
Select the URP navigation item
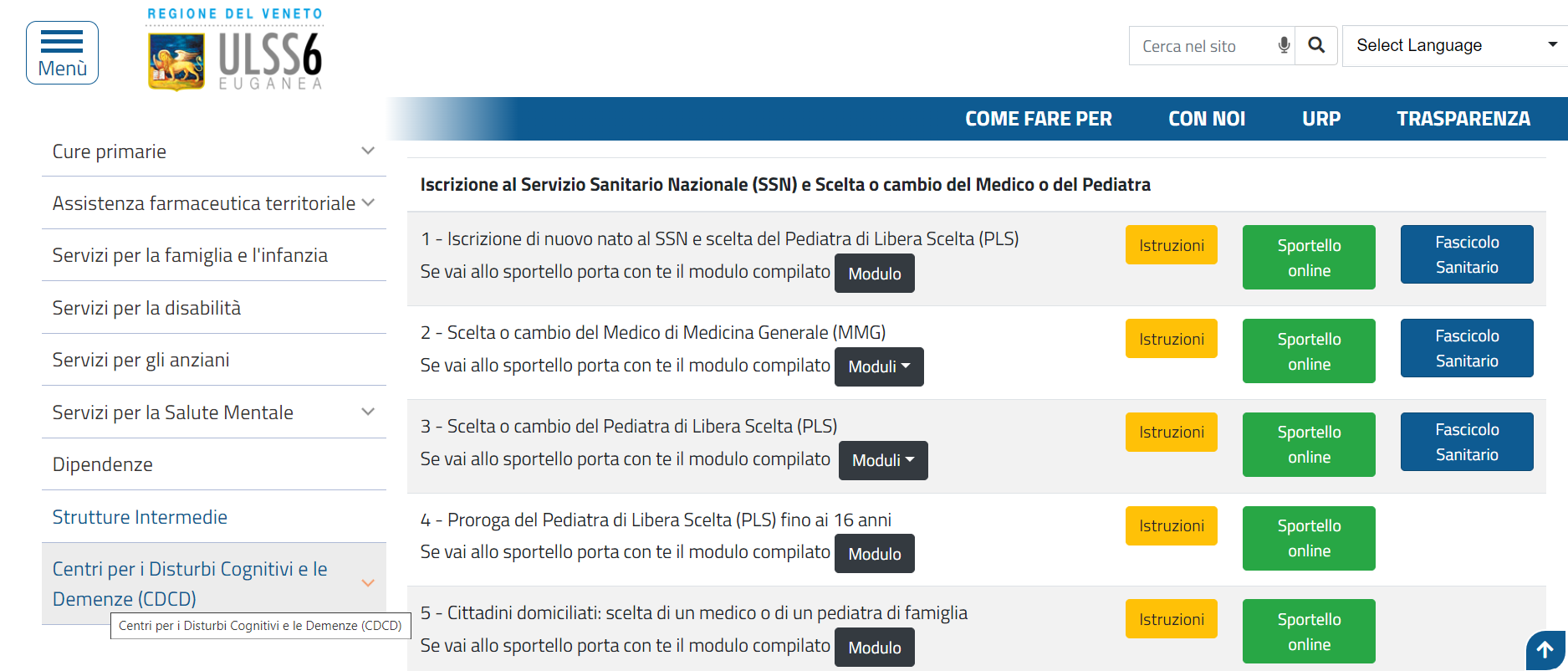(1320, 119)
